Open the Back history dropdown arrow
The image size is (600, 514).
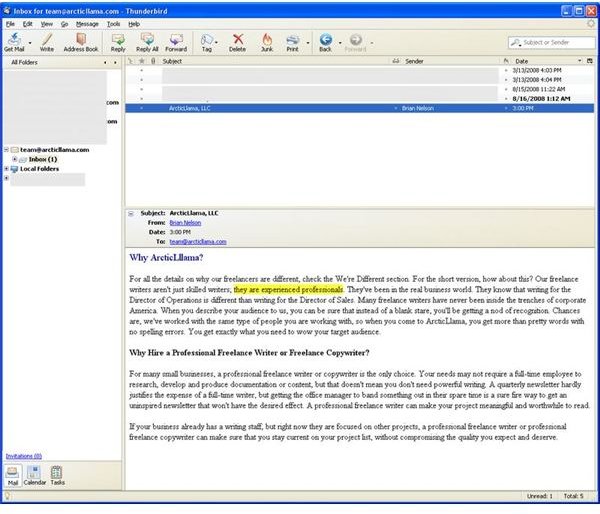(x=340, y=43)
